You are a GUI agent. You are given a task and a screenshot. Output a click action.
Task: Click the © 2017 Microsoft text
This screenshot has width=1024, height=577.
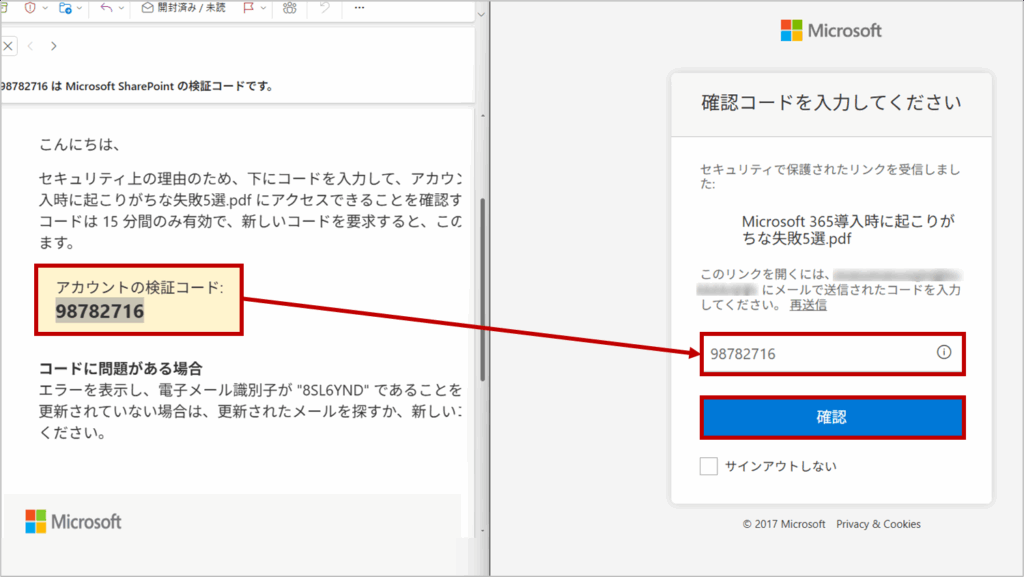784,524
